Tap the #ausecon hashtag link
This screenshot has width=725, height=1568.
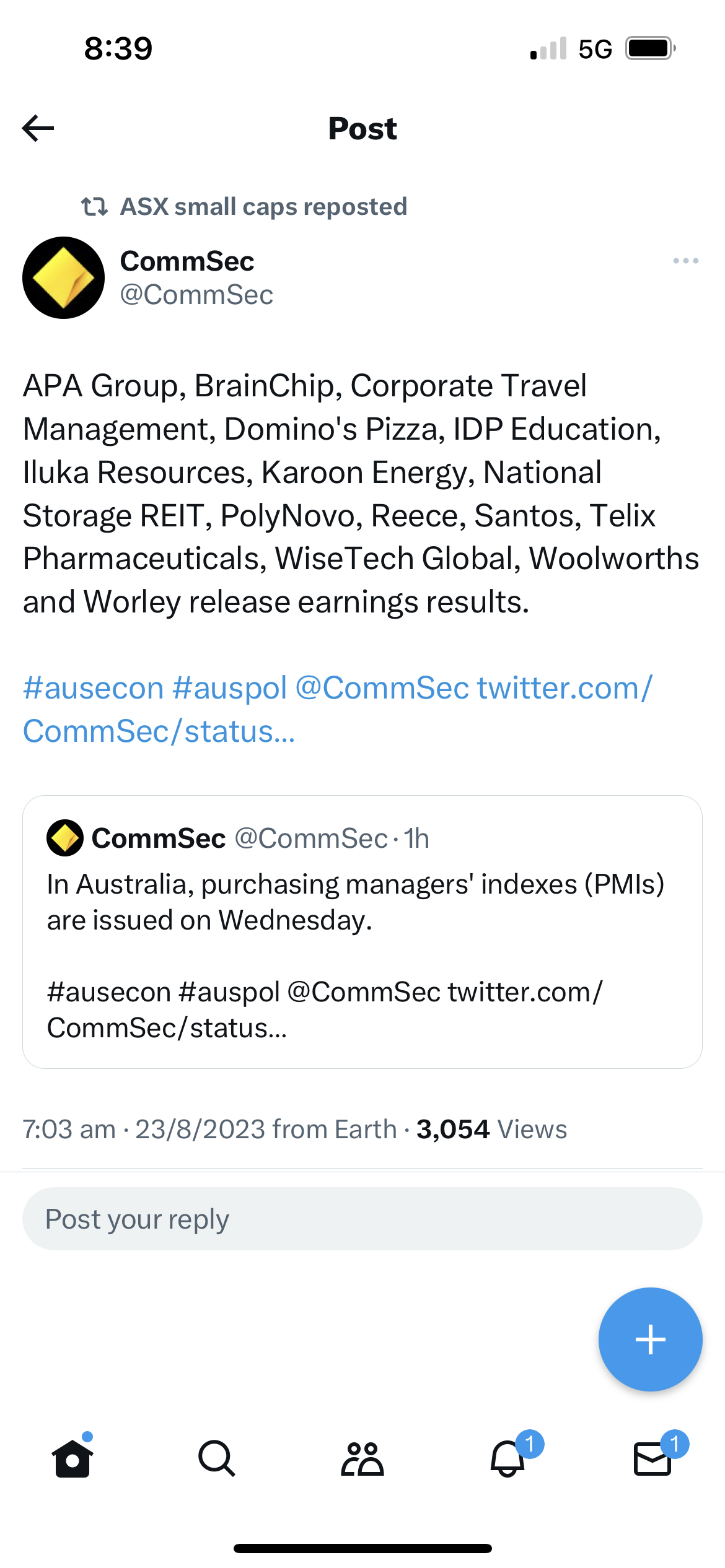coord(93,688)
